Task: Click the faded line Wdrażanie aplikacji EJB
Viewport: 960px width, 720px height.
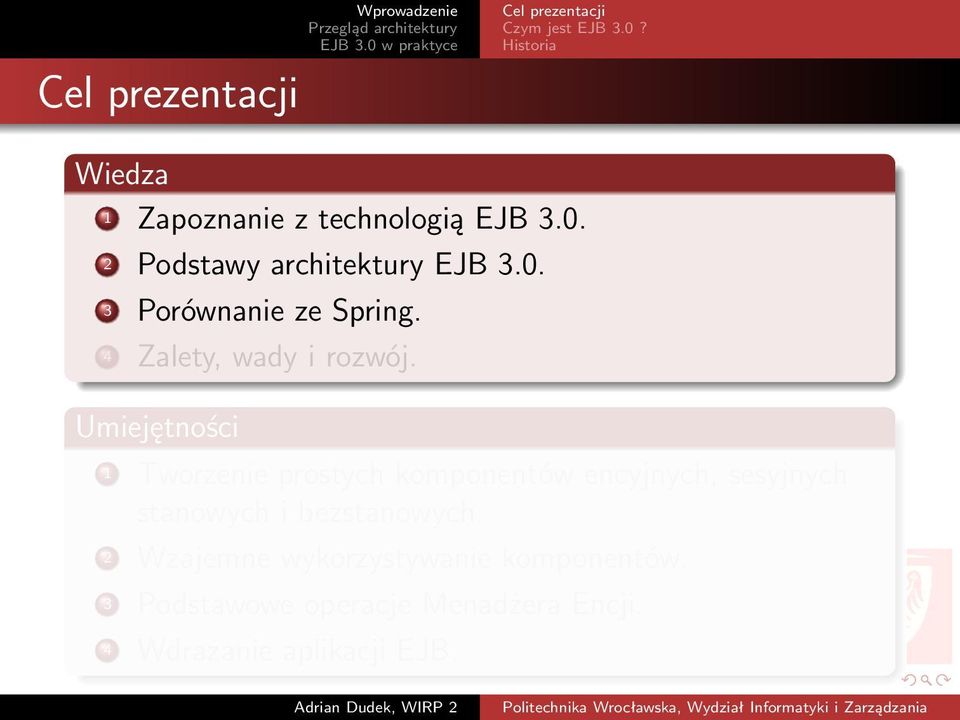Action: click(x=294, y=650)
